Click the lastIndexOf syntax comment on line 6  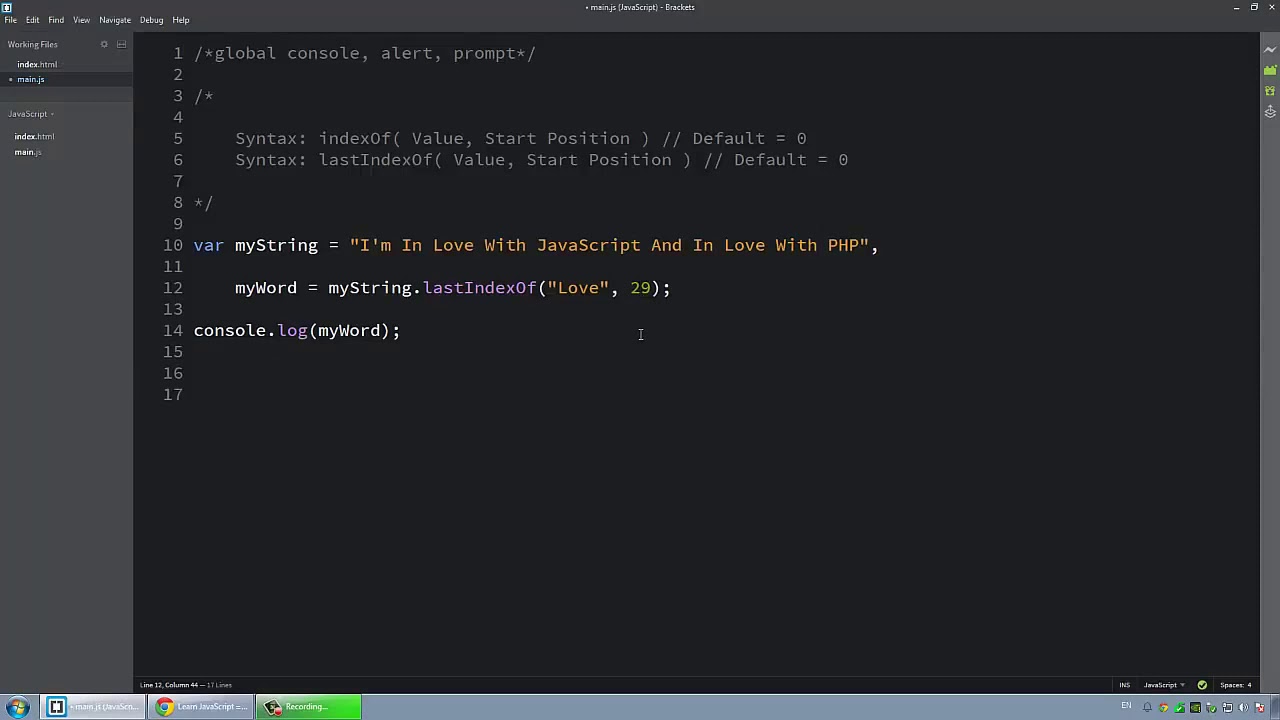coord(542,160)
